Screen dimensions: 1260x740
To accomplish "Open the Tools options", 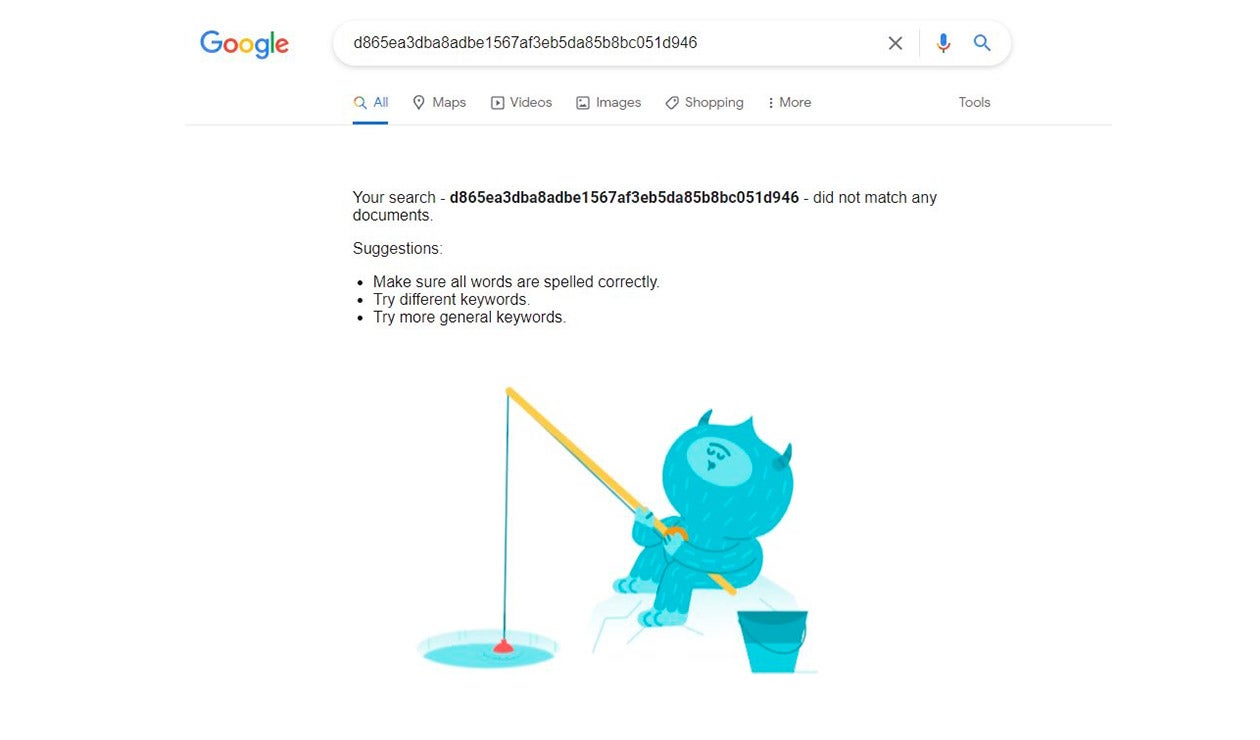I will coord(974,102).
